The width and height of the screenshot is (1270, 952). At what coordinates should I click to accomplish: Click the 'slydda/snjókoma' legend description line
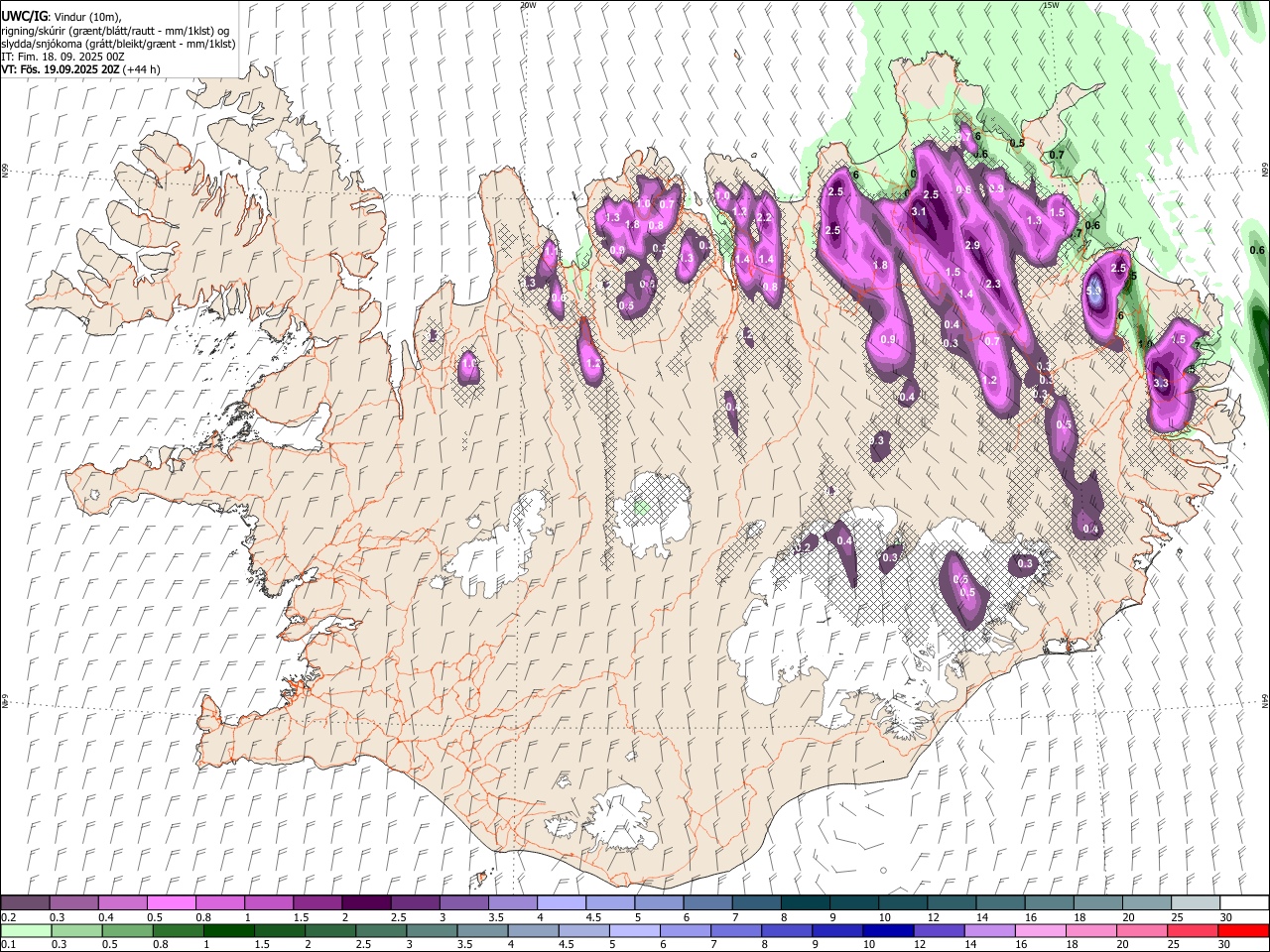[118, 44]
